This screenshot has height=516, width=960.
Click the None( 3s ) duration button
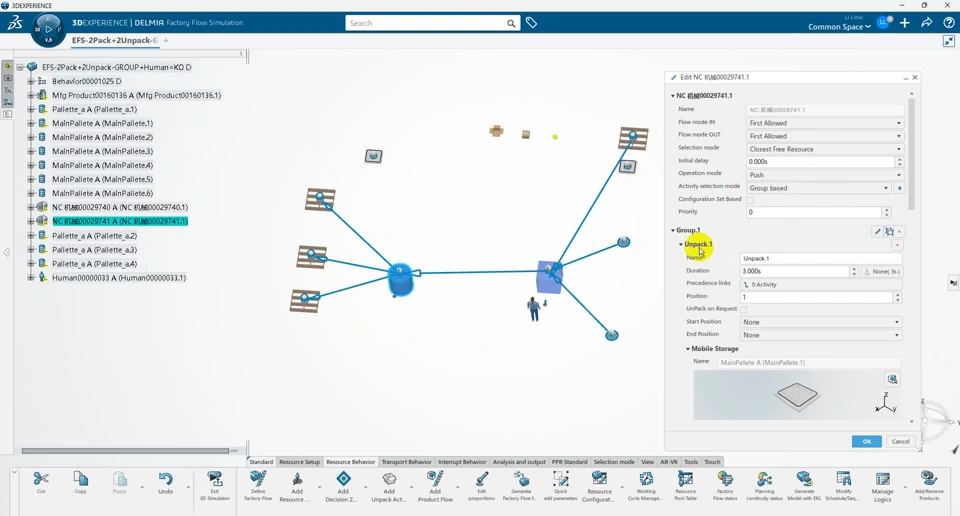pos(882,271)
